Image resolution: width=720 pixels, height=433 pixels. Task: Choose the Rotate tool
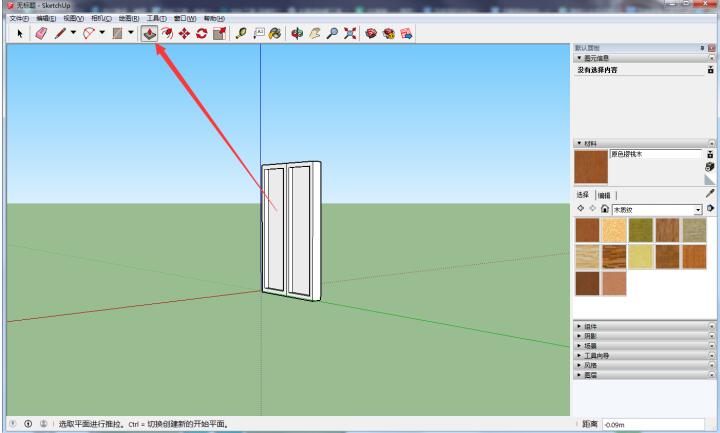click(201, 34)
